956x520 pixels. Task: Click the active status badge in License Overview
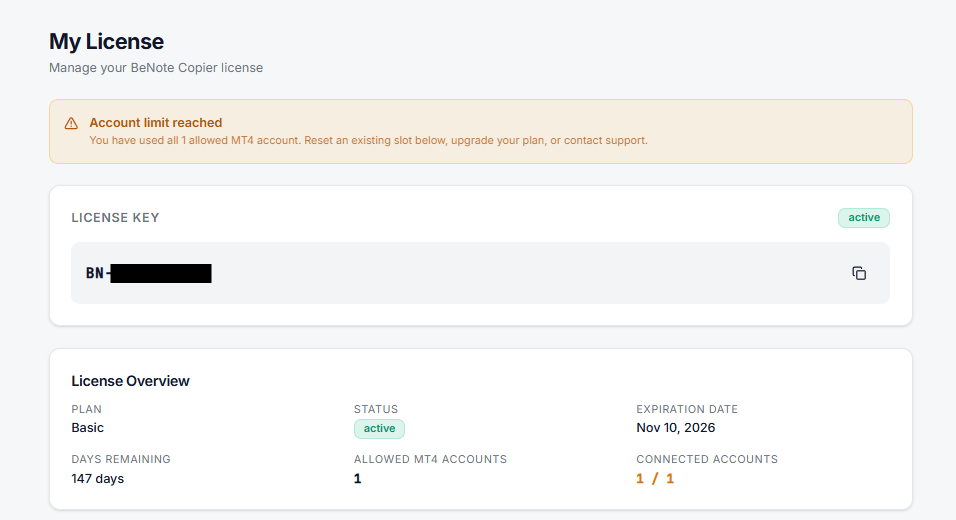(379, 429)
